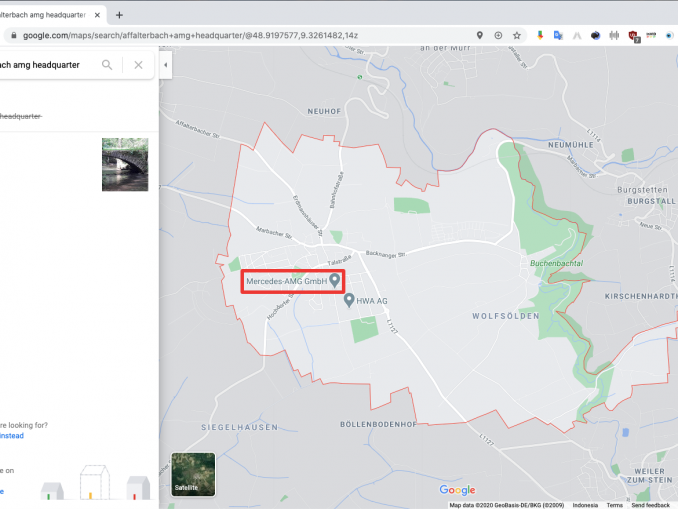This screenshot has width=678, height=509.
Task: Click the grey double-peak extension icon
Action: click(577, 35)
